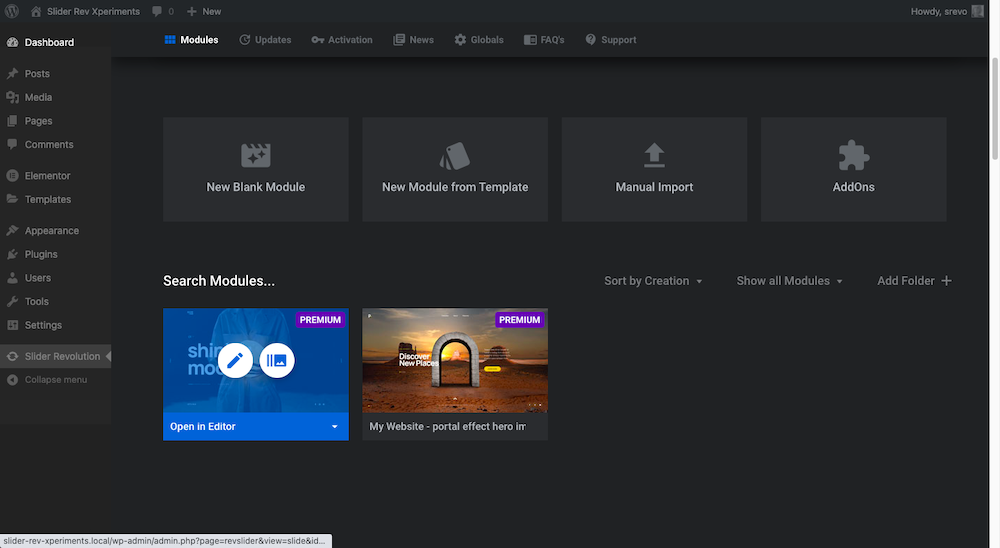Open Manual Import
Screen dimensions: 1000x548
click(x=654, y=169)
